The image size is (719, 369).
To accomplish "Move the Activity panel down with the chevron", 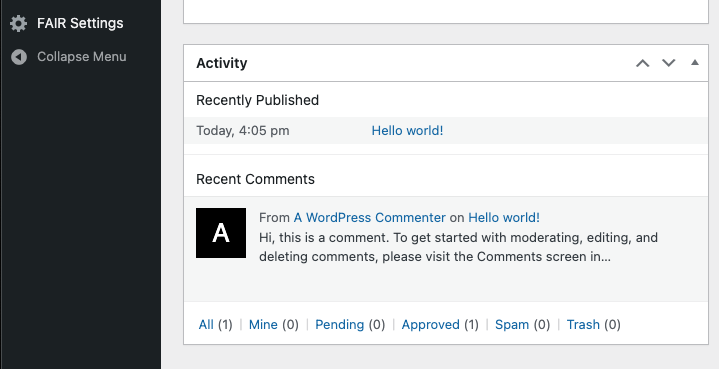I will pyautogui.click(x=669, y=63).
